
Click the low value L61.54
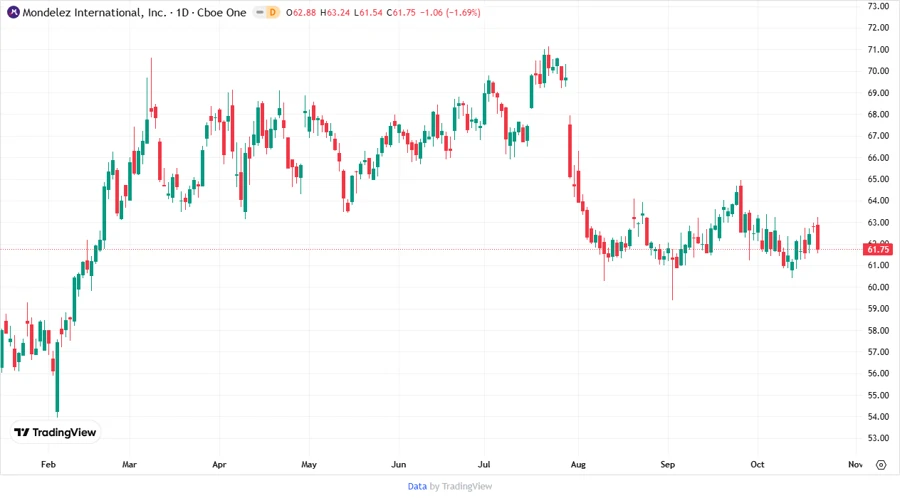click(x=368, y=12)
